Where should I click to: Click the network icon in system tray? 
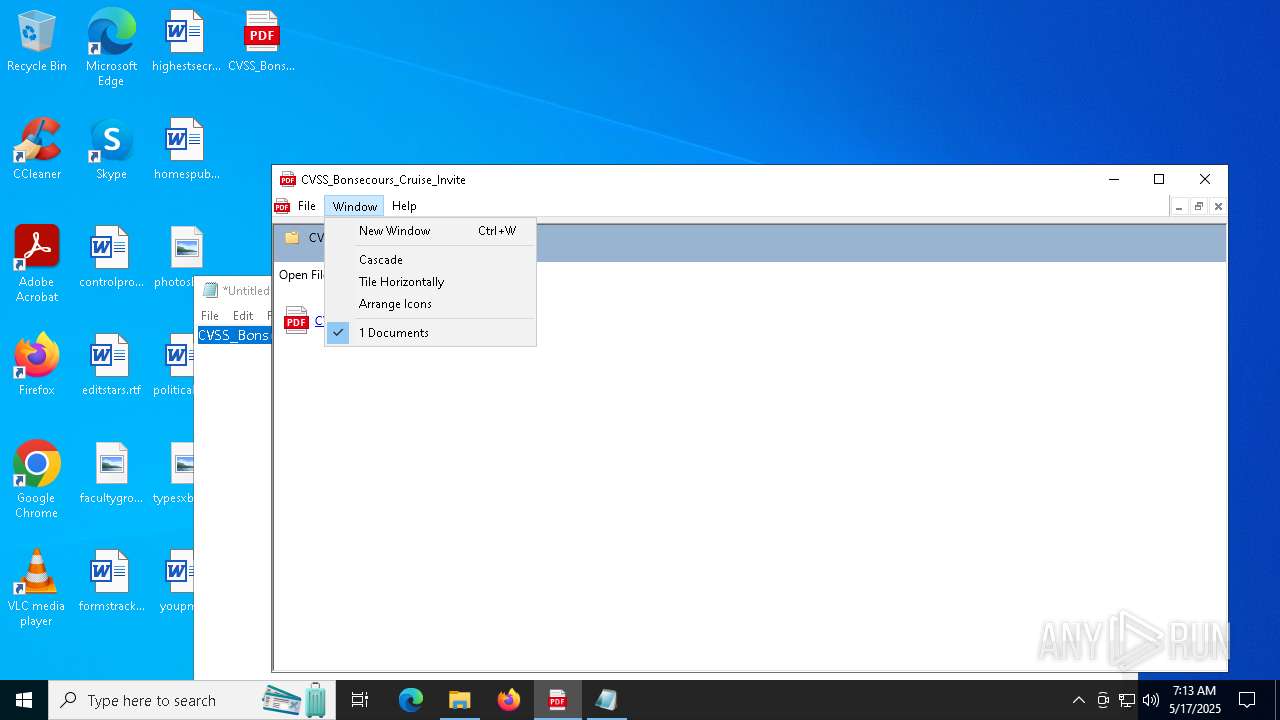tap(1127, 700)
